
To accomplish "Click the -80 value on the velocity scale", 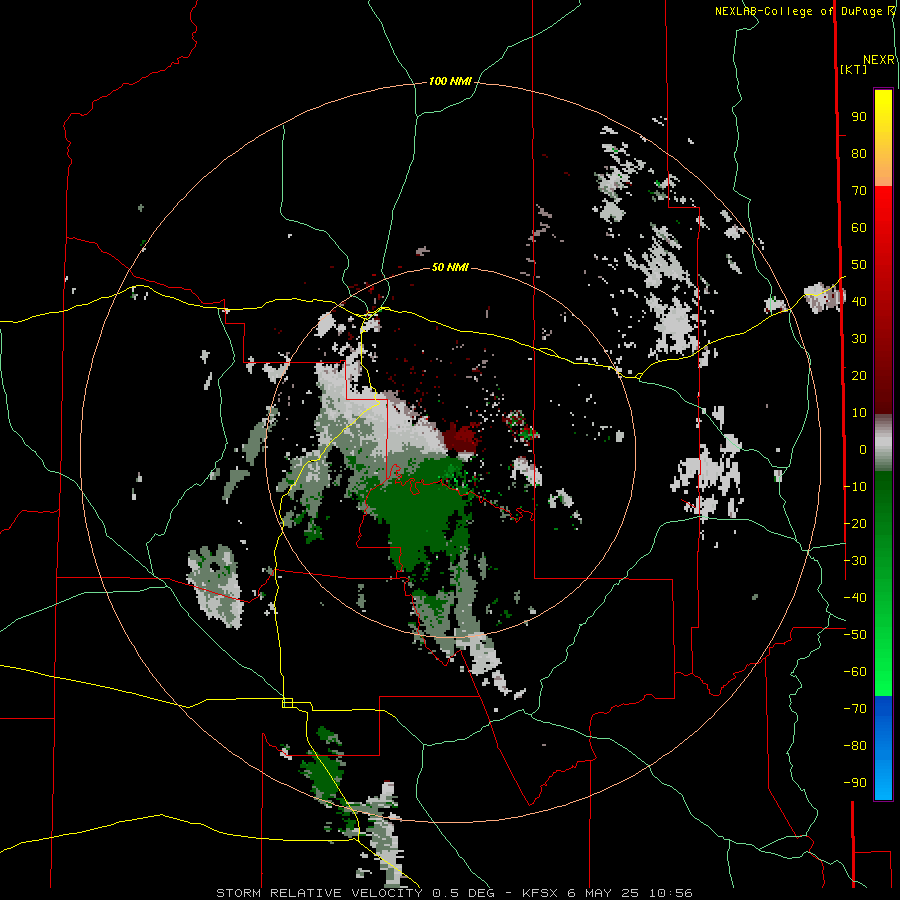I will point(855,746).
